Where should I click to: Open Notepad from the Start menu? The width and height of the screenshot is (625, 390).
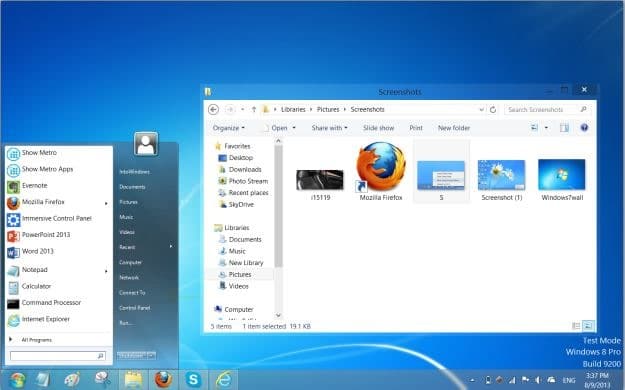(59, 270)
